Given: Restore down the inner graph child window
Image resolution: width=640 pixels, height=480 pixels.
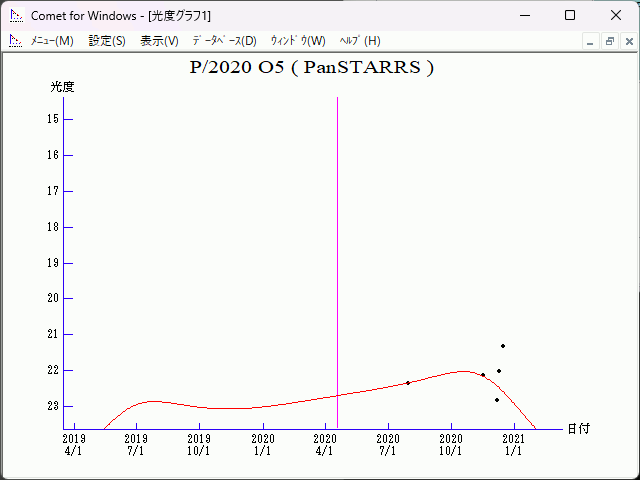Looking at the screenshot, I should coord(609,42).
